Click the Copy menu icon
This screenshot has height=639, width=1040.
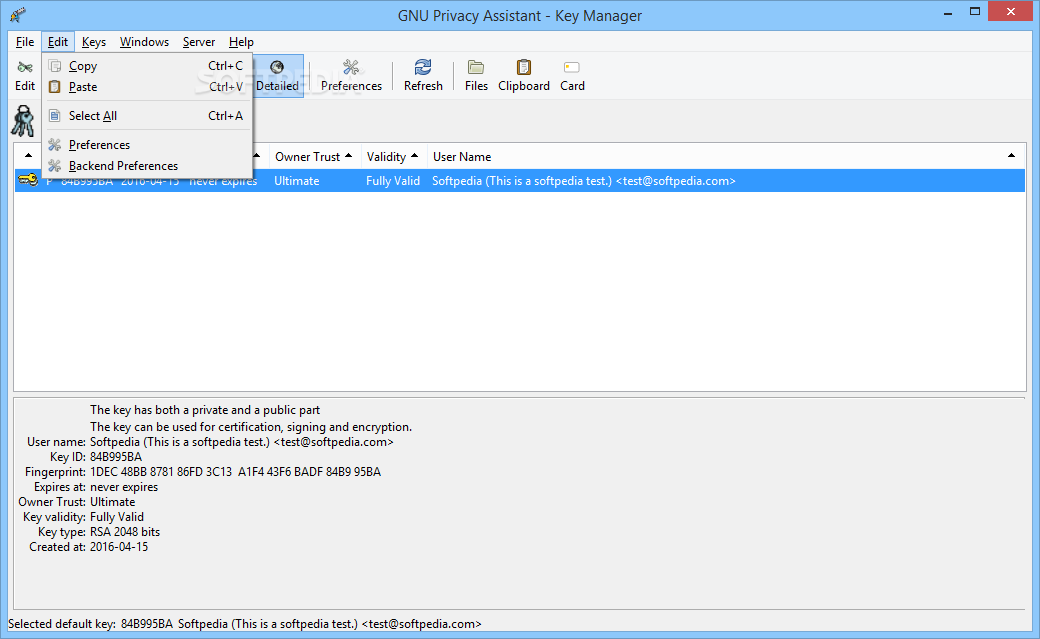[x=55, y=66]
